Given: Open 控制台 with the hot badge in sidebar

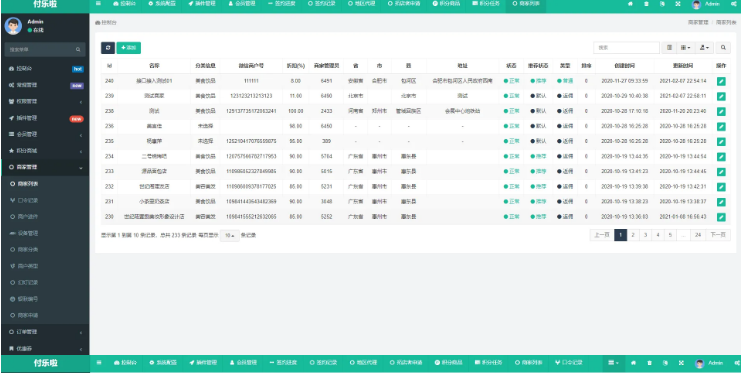Looking at the screenshot, I should [45, 69].
